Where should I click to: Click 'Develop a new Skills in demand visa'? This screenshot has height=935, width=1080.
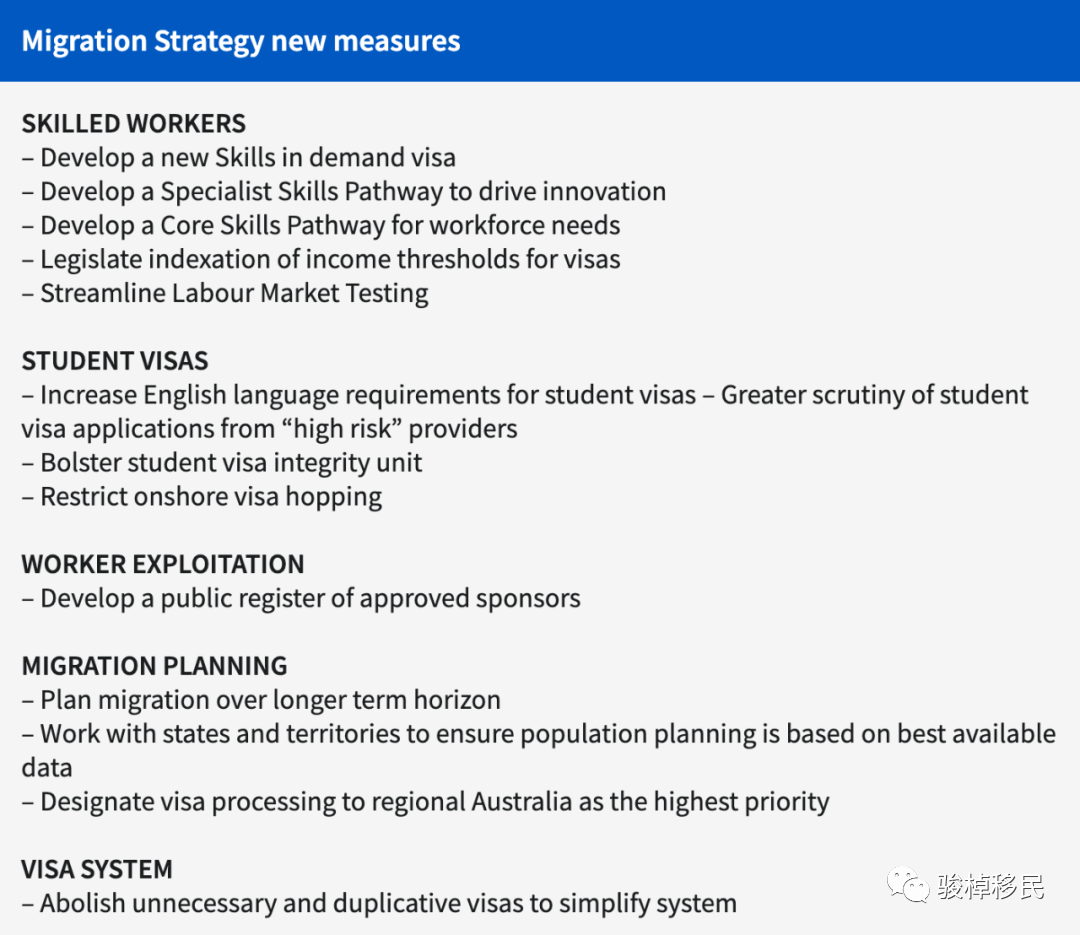pos(238,158)
